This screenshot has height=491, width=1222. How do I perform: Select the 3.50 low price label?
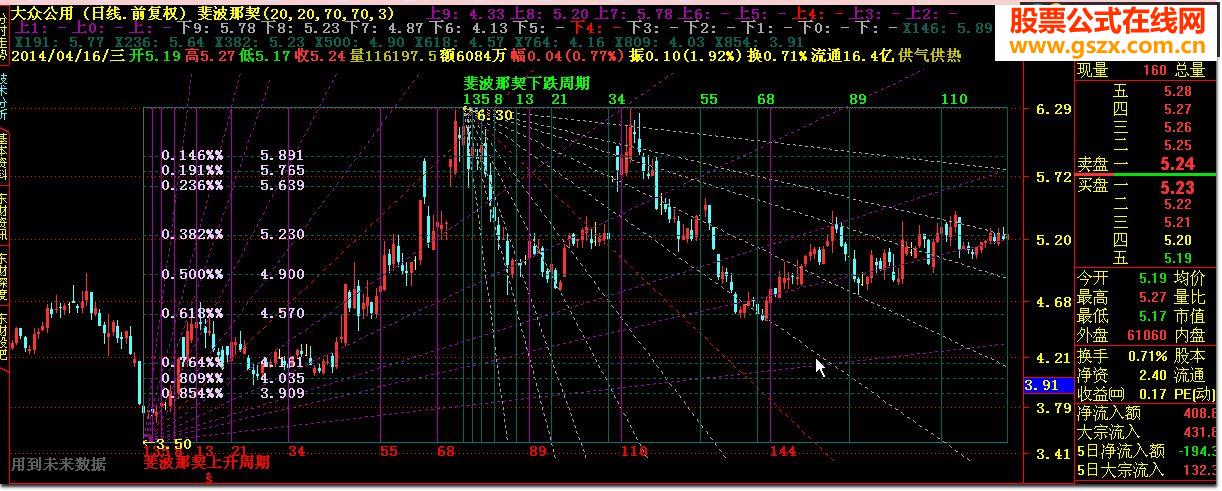tap(172, 443)
